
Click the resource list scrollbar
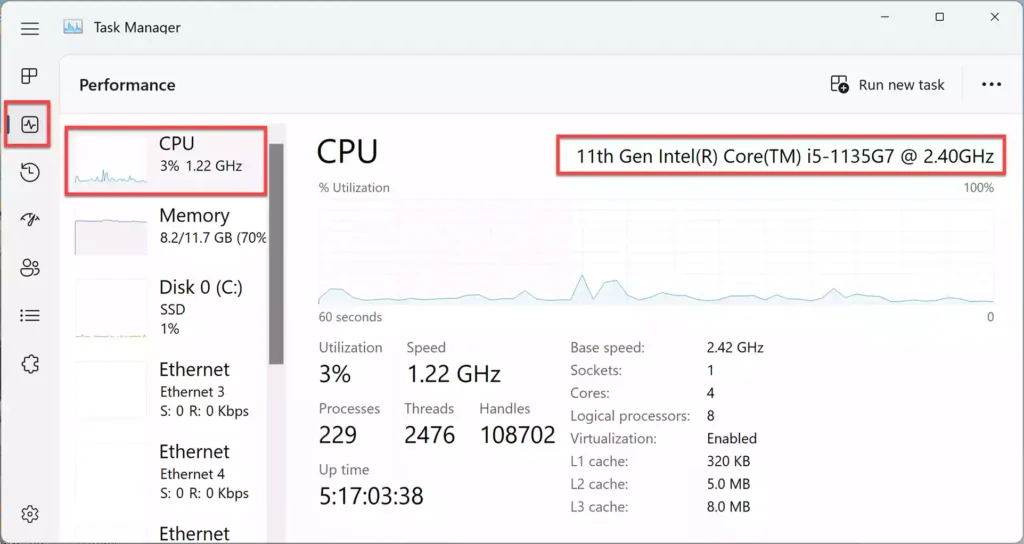276,253
